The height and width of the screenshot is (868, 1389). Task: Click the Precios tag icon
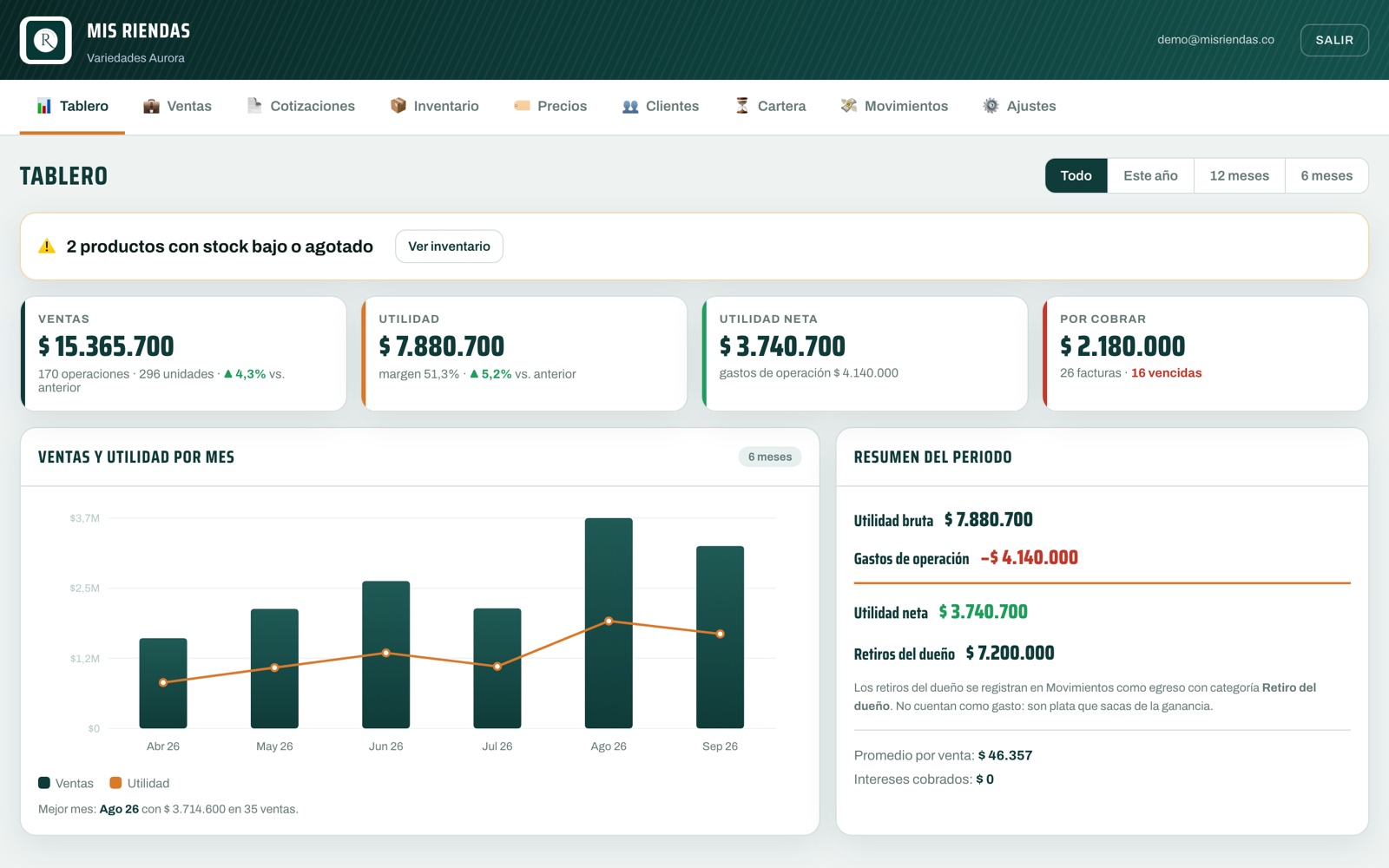522,106
